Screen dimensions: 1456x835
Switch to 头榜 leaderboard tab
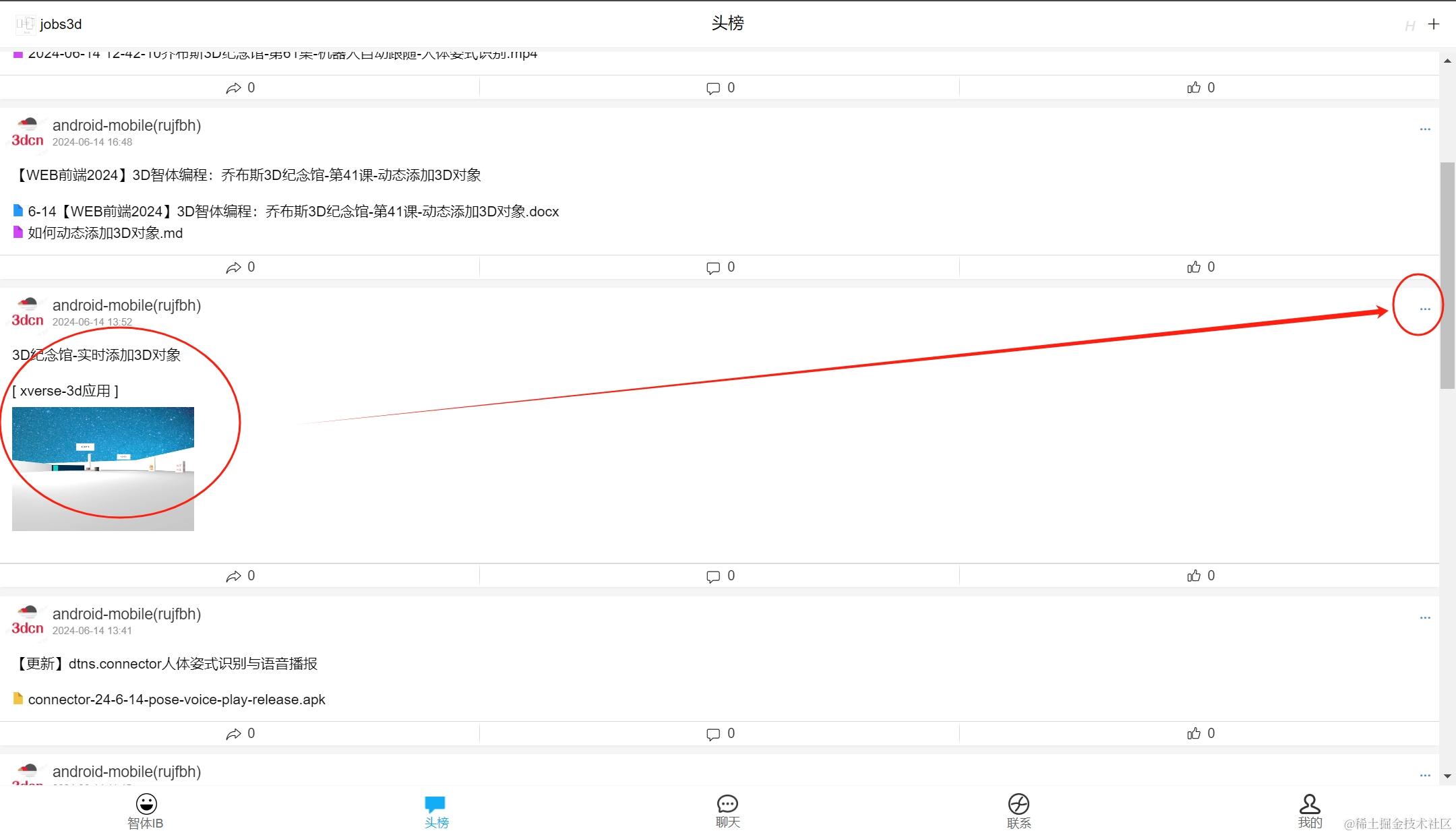click(x=436, y=810)
